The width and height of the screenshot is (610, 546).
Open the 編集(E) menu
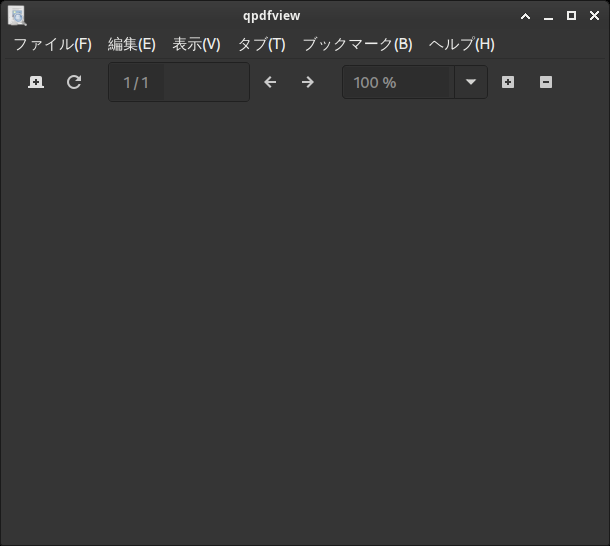[x=132, y=44]
